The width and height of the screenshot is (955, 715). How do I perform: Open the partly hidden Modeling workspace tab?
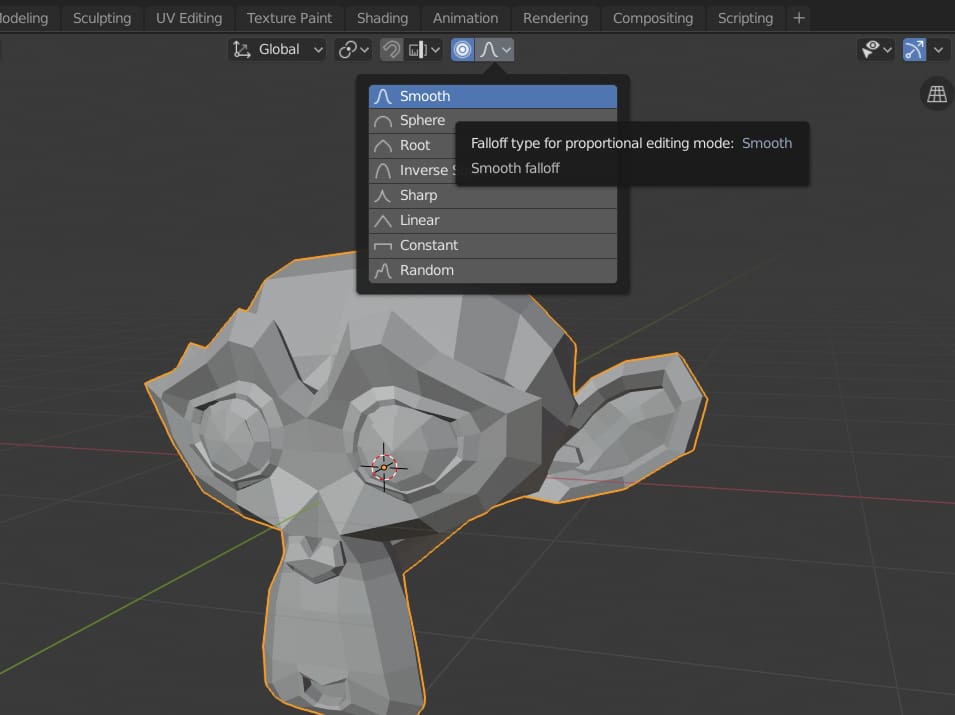click(23, 18)
